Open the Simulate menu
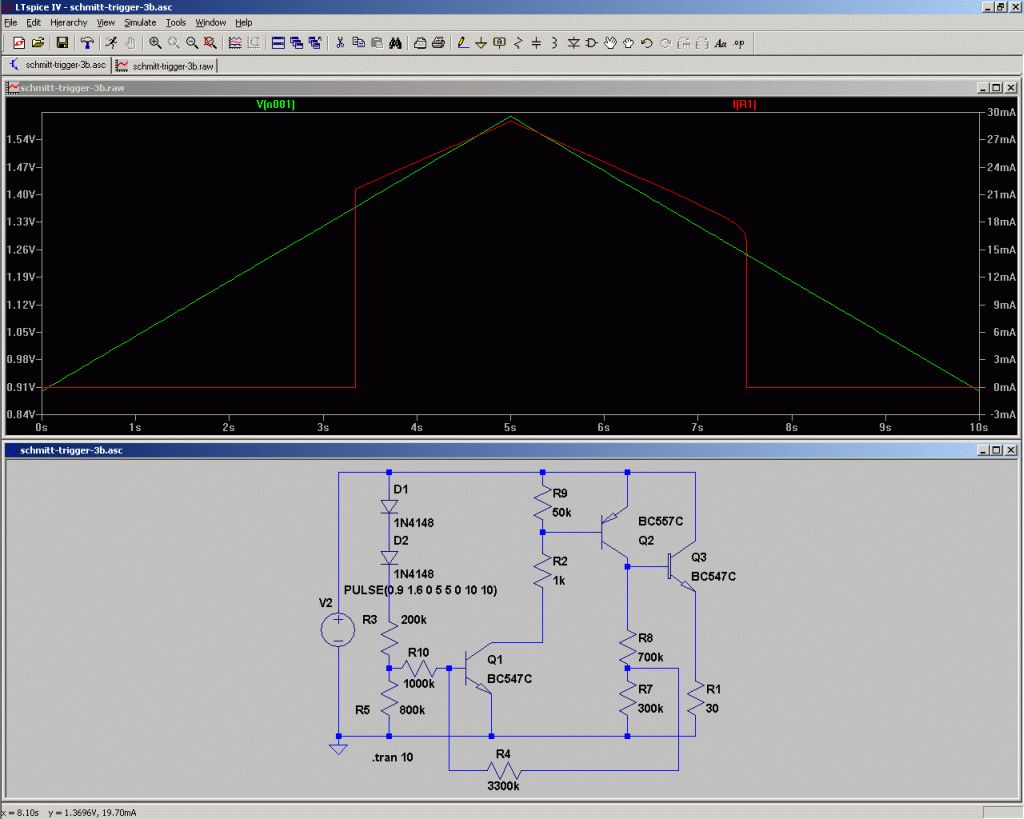Screen dimensions: 1024x819 click(x=140, y=22)
